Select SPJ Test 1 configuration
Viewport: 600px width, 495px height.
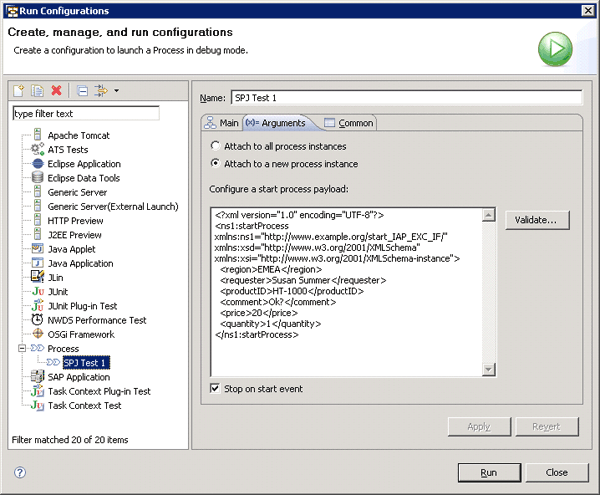pyautogui.click(x=86, y=363)
